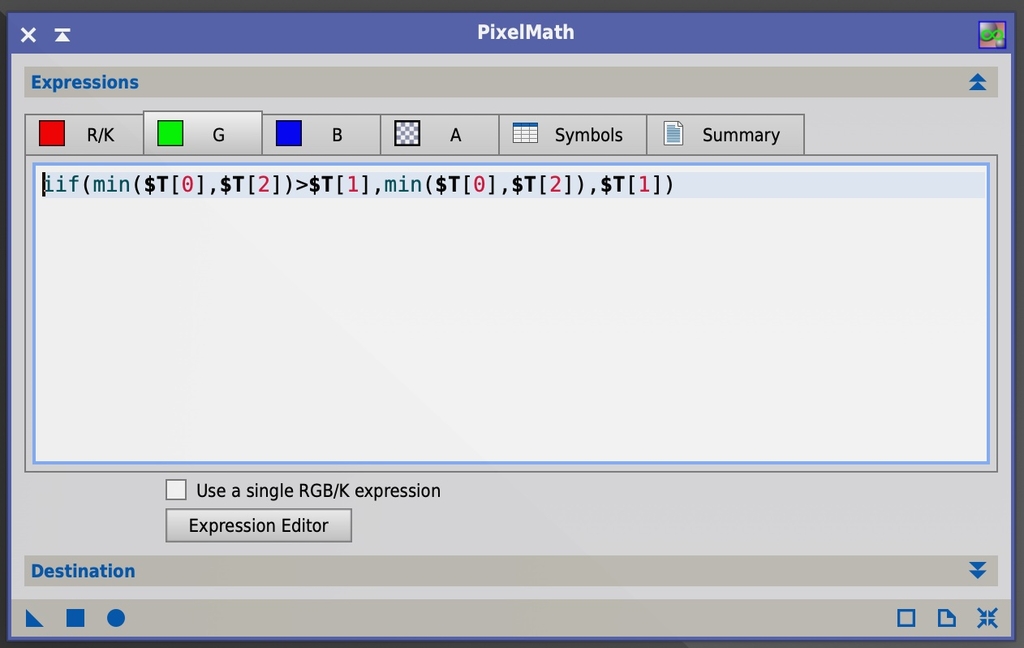The width and height of the screenshot is (1024, 648).
Task: Click inside the expression text editor
Action: (x=511, y=314)
